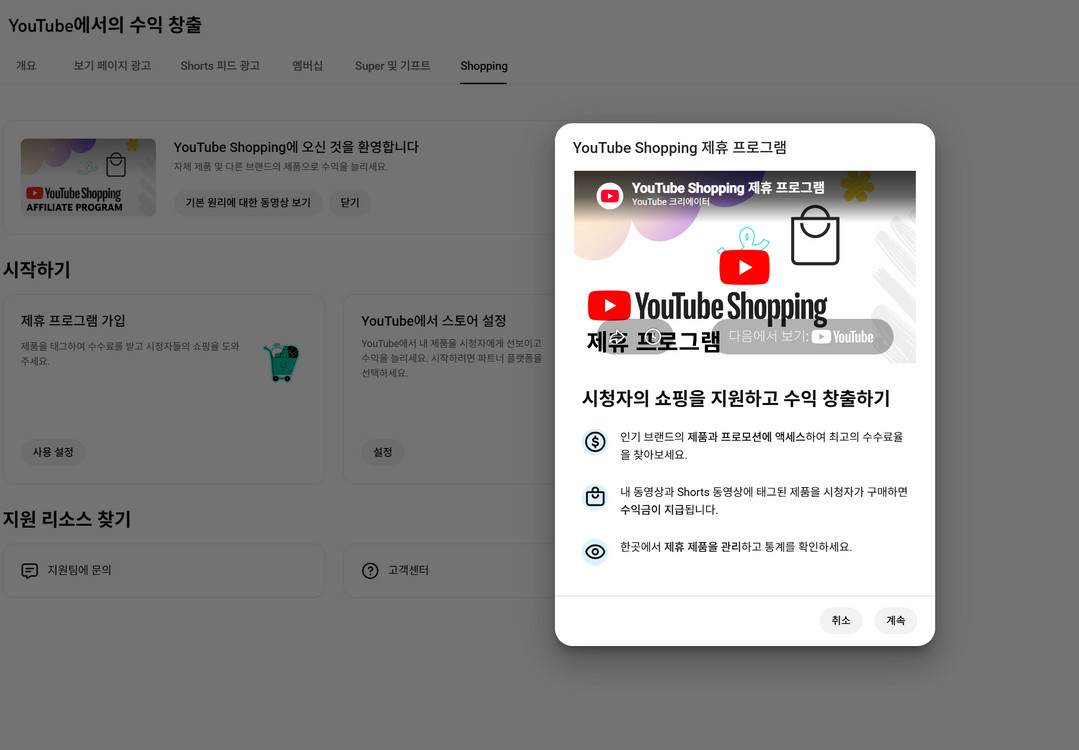Click text starting '인기 브랜드의 제품과 프로모션에'
The image size is (1079, 750).
(762, 446)
